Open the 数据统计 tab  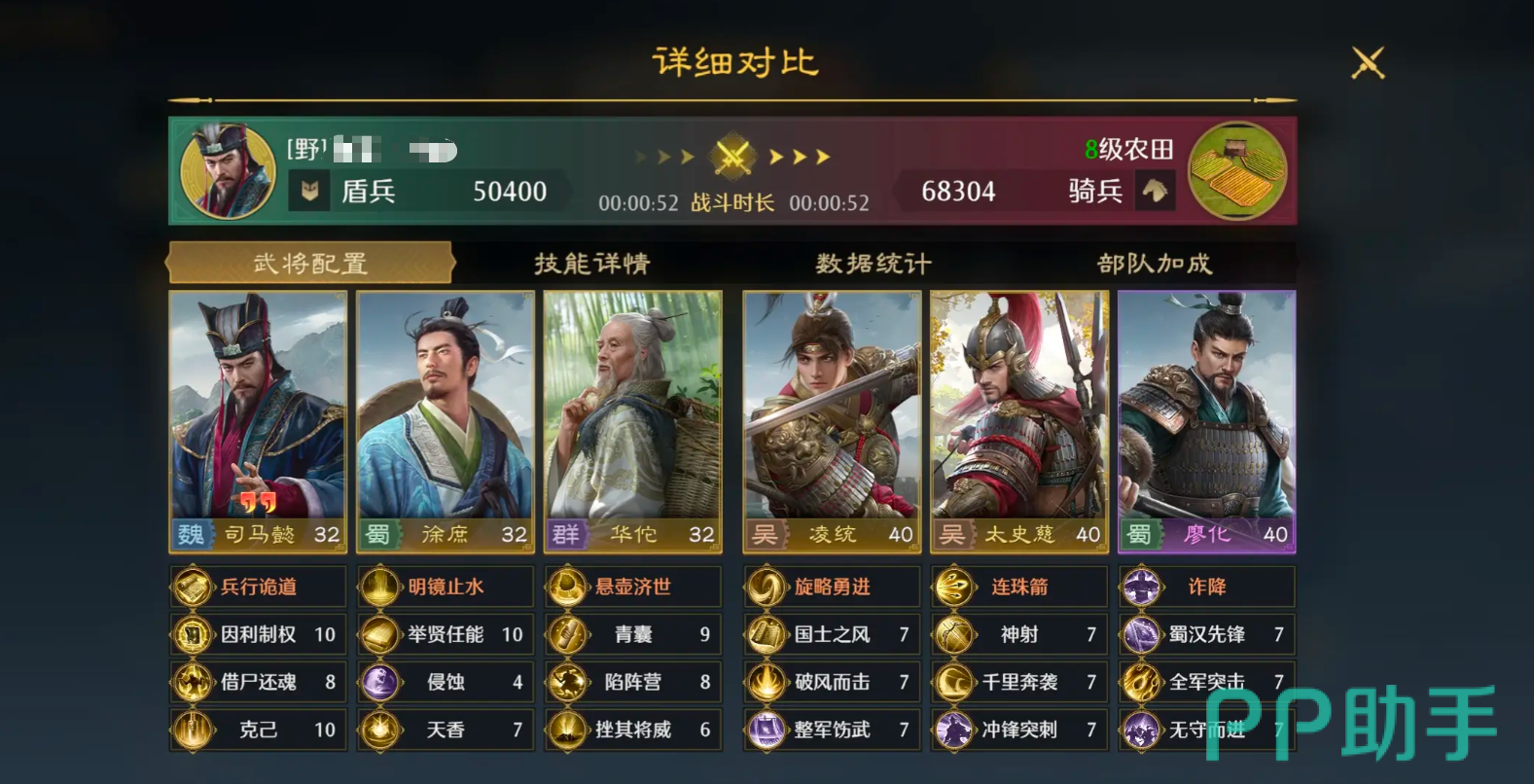[x=874, y=264]
